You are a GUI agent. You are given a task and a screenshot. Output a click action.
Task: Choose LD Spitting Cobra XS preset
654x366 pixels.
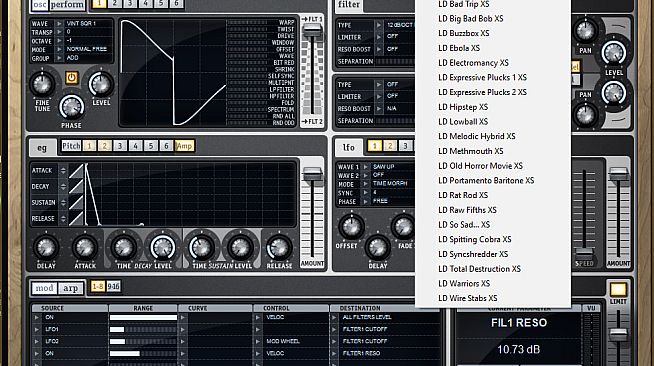click(475, 239)
